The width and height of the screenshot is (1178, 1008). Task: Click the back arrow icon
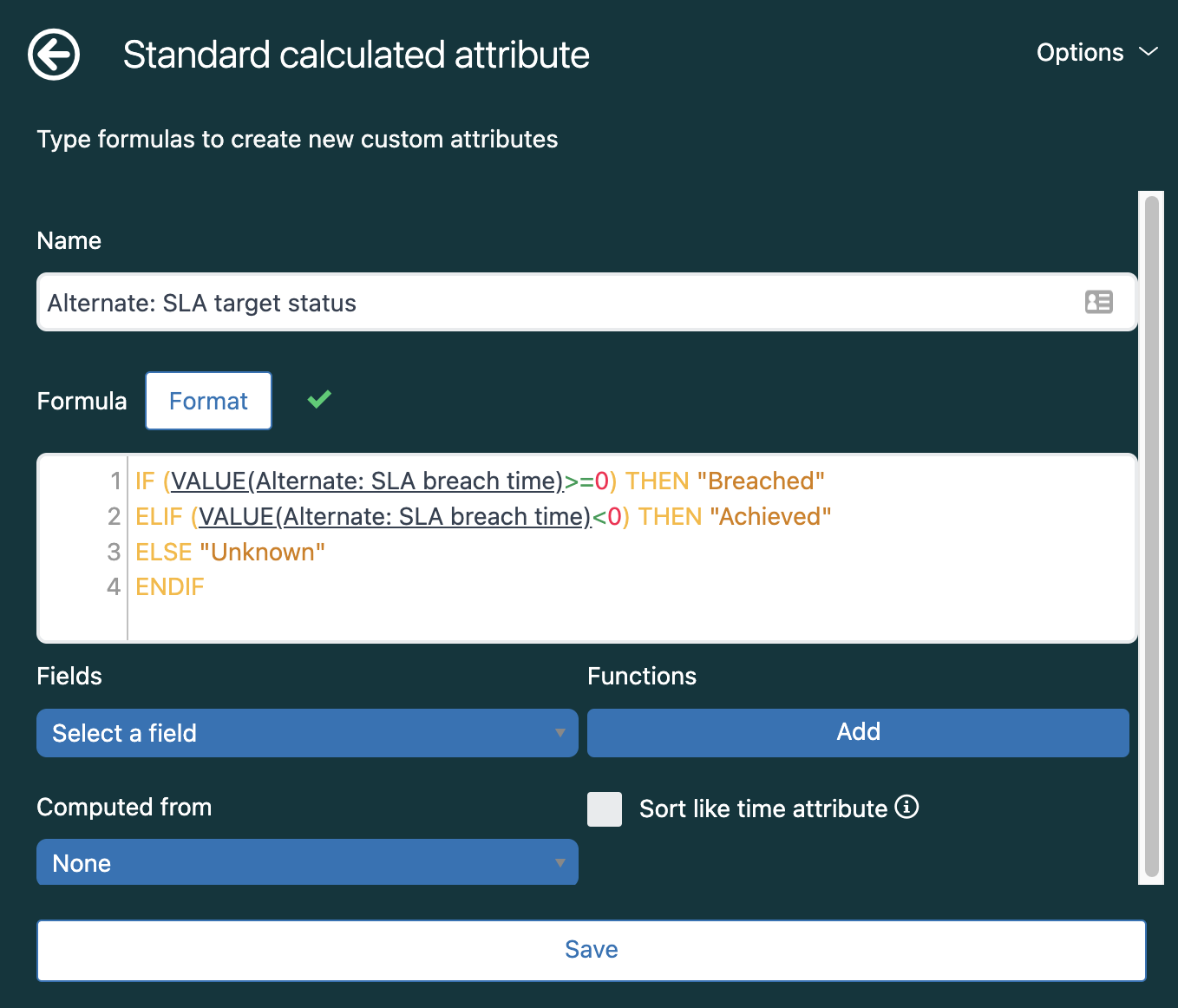(54, 55)
